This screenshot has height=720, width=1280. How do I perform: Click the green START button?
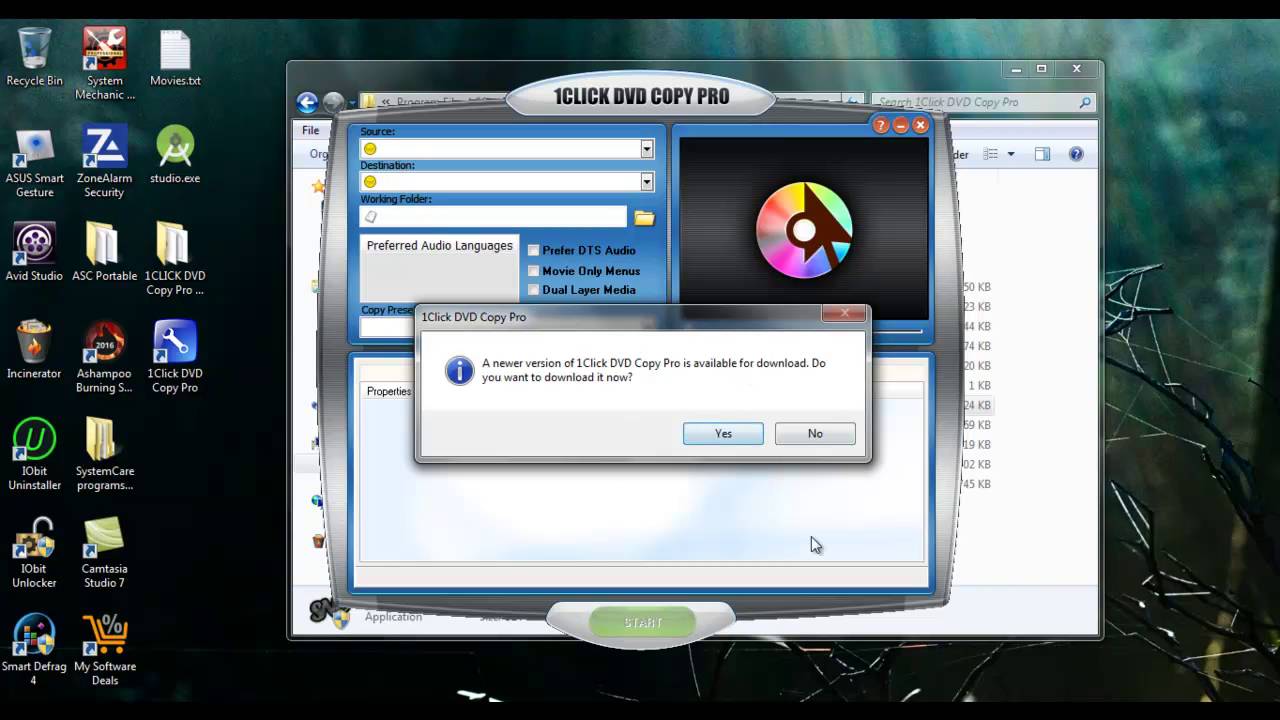(643, 622)
